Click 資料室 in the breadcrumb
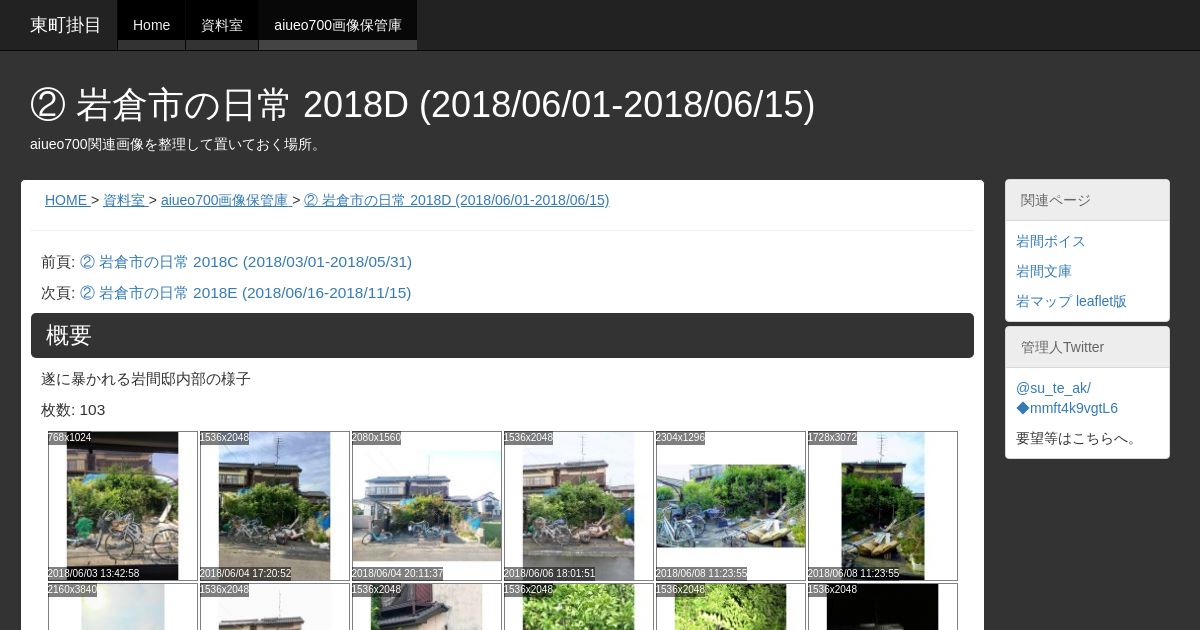The width and height of the screenshot is (1200, 630). [x=124, y=200]
